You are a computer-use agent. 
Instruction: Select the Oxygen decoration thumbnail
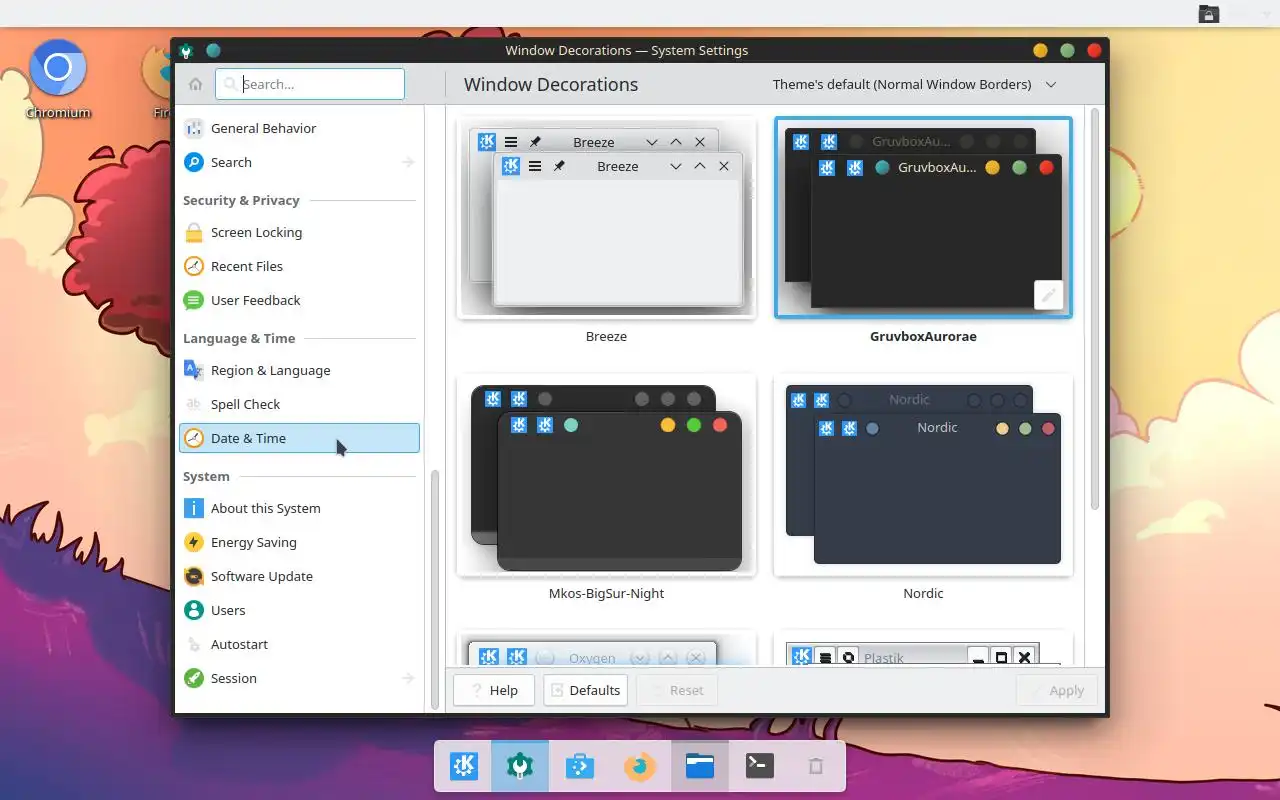tap(606, 648)
